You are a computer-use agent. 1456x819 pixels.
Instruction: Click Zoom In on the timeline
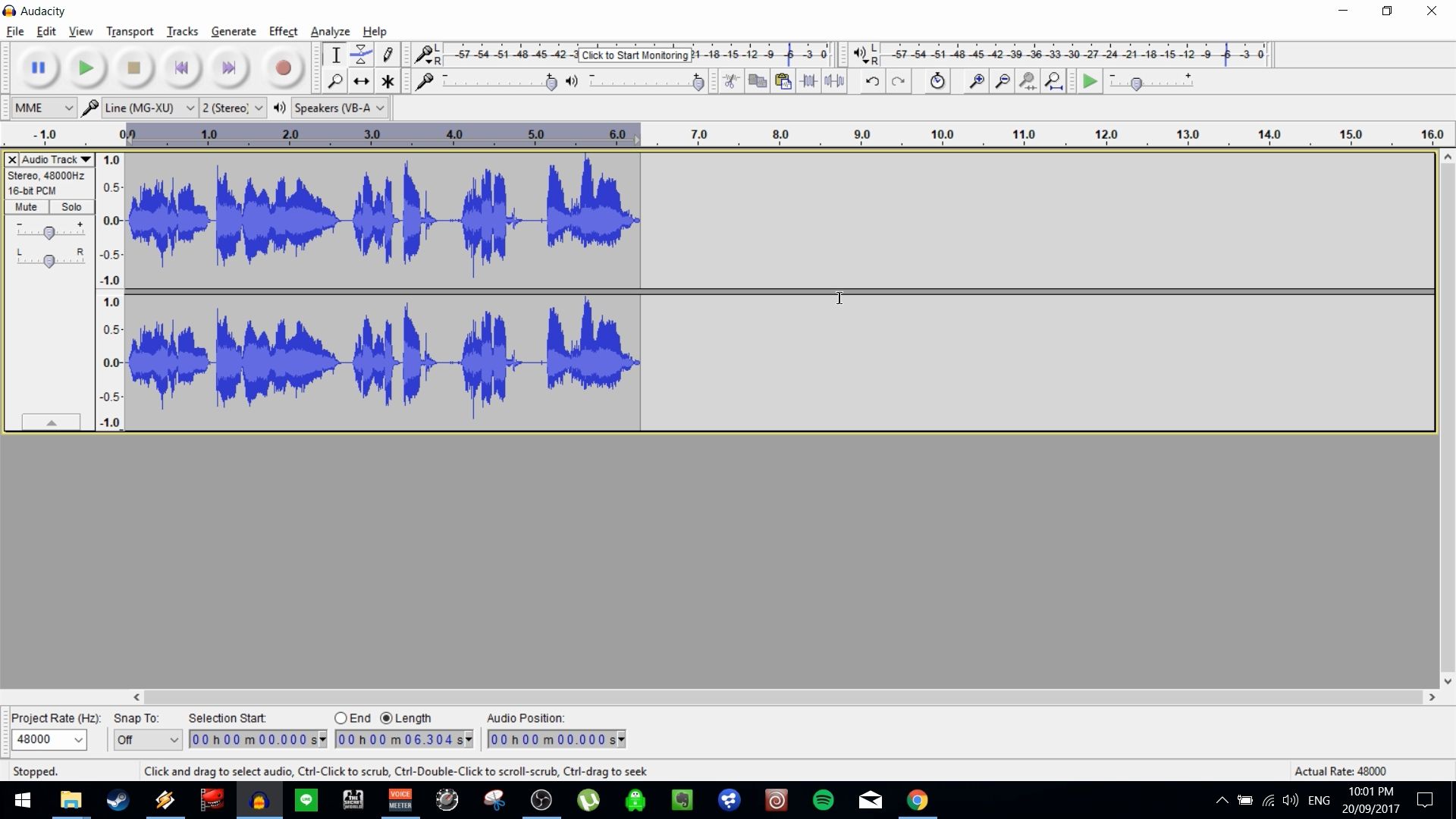977,81
